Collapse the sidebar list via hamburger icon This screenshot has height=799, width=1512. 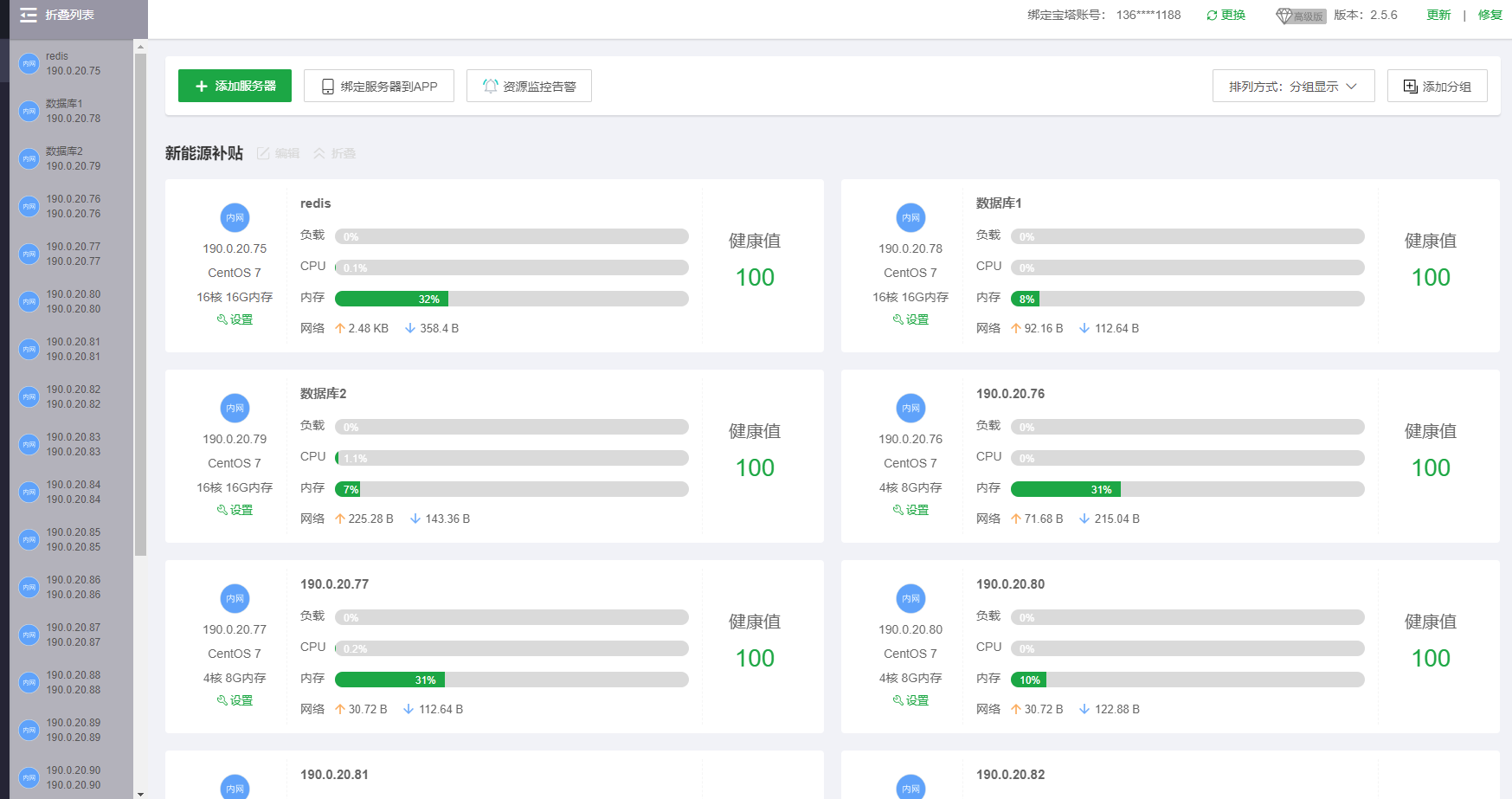tap(29, 15)
